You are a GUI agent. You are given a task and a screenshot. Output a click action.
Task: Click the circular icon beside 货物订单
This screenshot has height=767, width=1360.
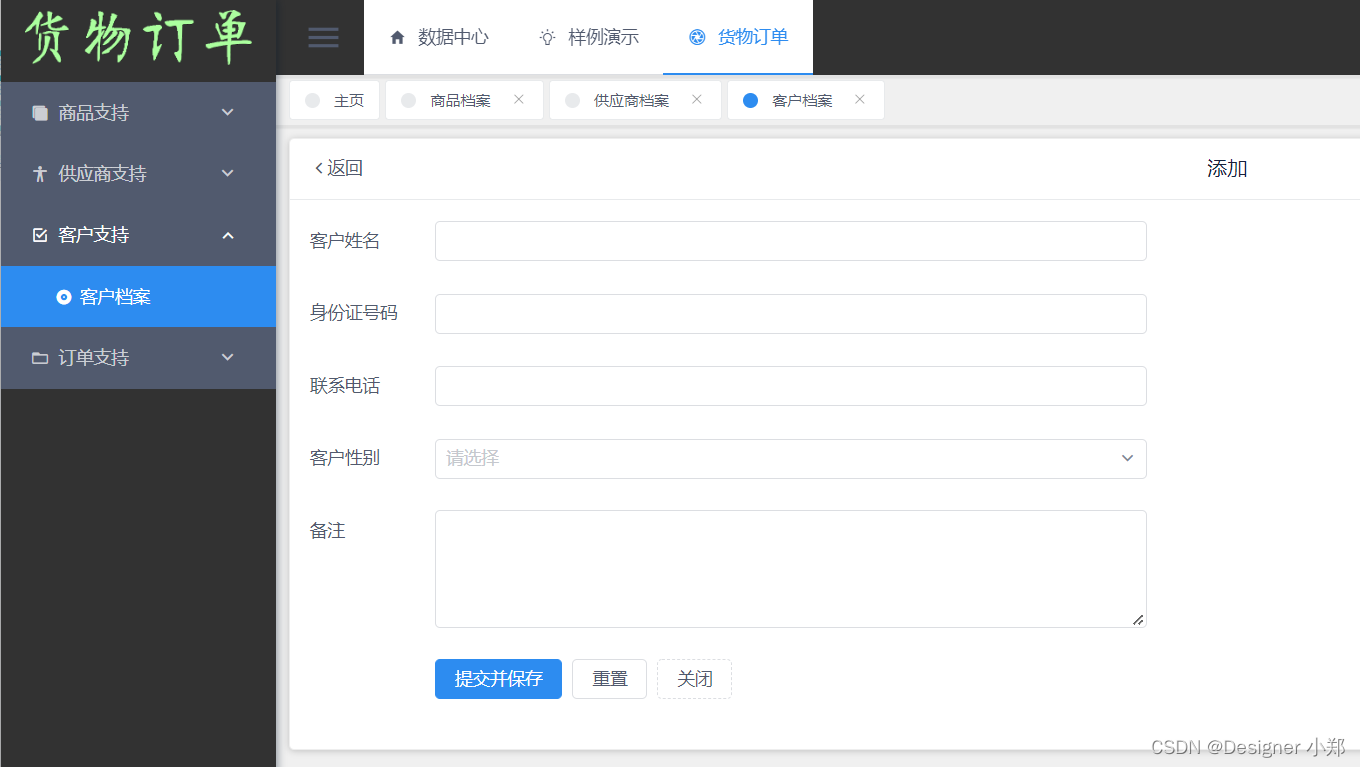697,38
